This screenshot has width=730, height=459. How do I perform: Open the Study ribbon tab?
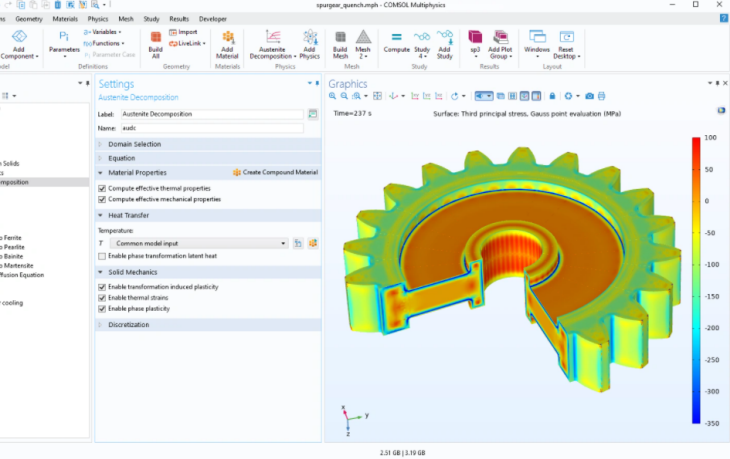tap(151, 19)
